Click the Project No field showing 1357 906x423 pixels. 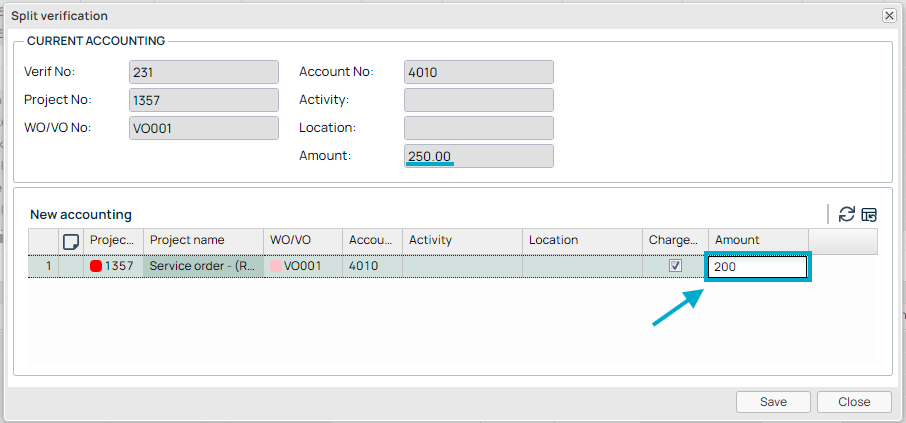point(204,100)
